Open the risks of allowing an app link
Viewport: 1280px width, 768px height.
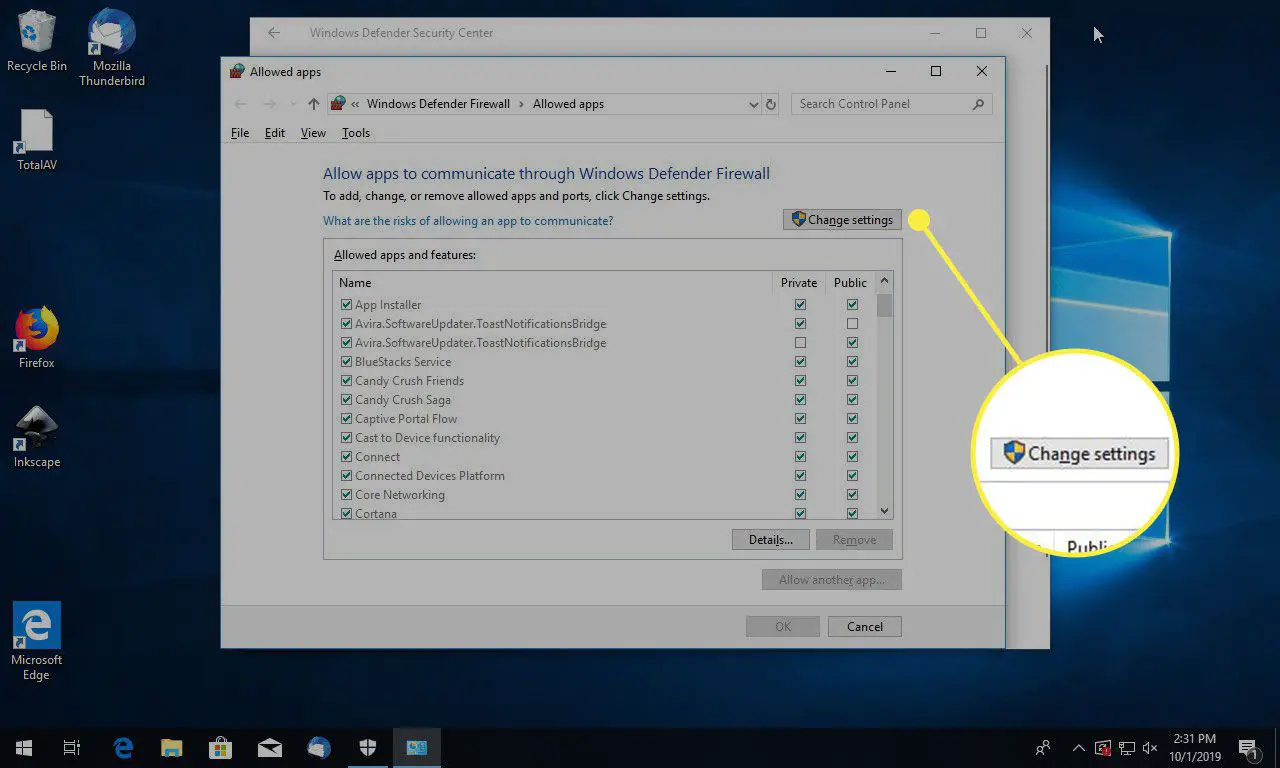pyautogui.click(x=468, y=221)
